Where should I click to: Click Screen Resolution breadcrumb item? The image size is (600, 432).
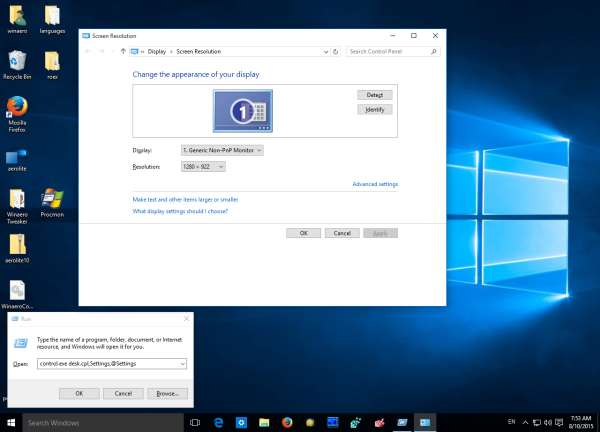(199, 52)
